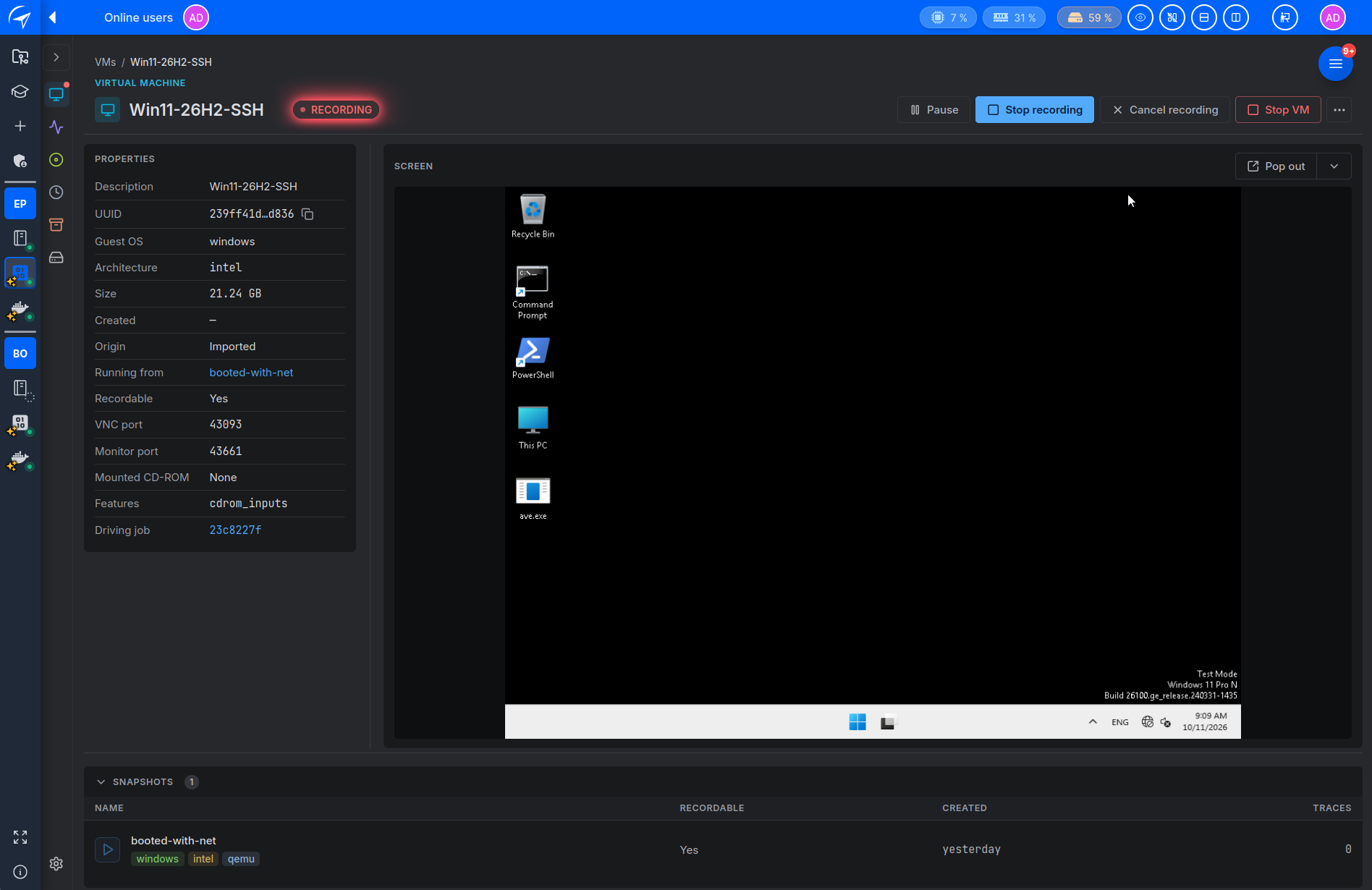Click the Stop VM button
The width and height of the screenshot is (1372, 890).
point(1278,110)
